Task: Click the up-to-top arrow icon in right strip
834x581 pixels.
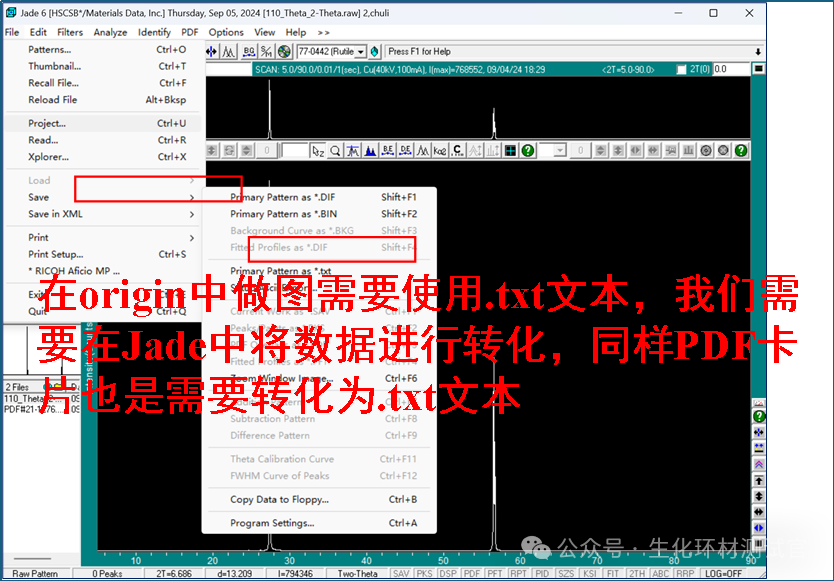Action: point(759,480)
